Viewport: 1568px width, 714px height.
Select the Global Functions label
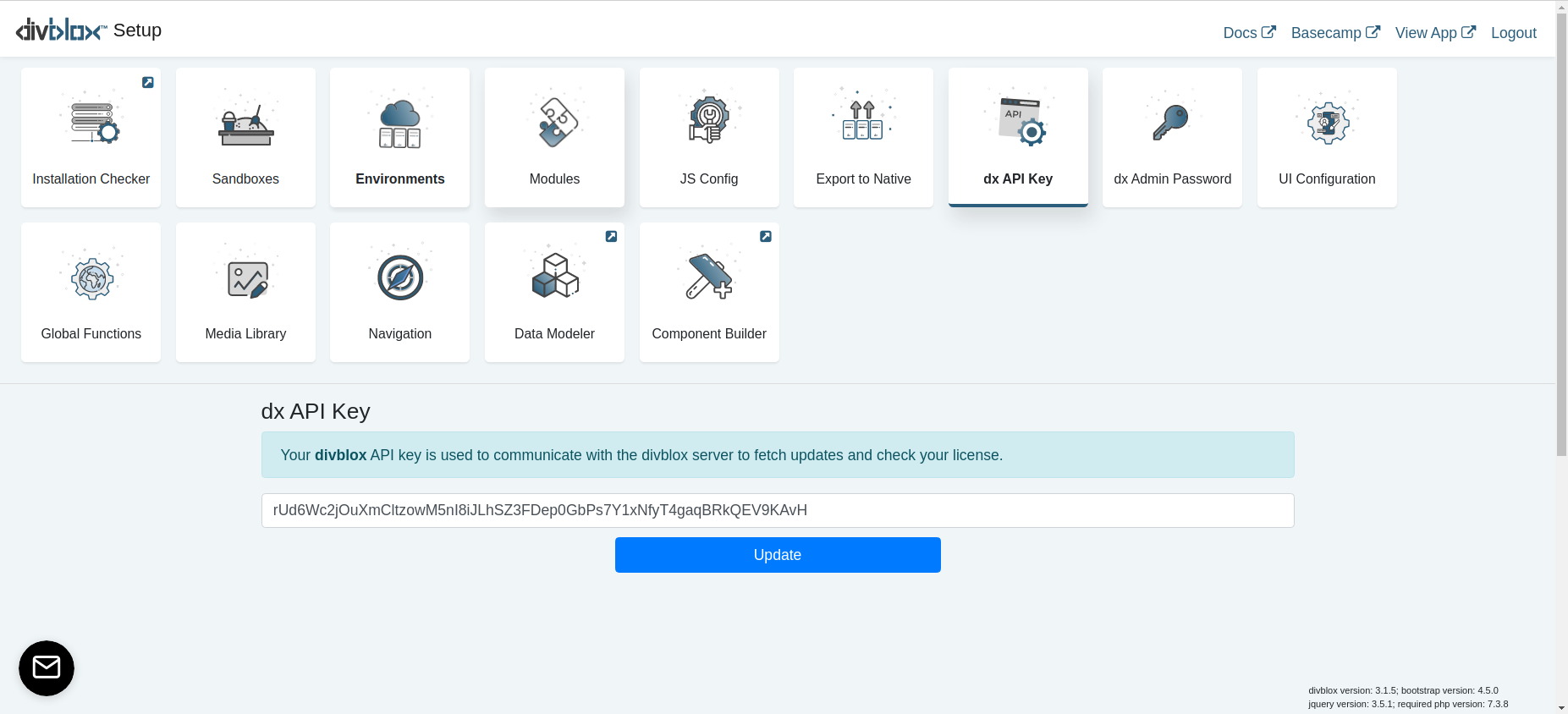point(91,334)
